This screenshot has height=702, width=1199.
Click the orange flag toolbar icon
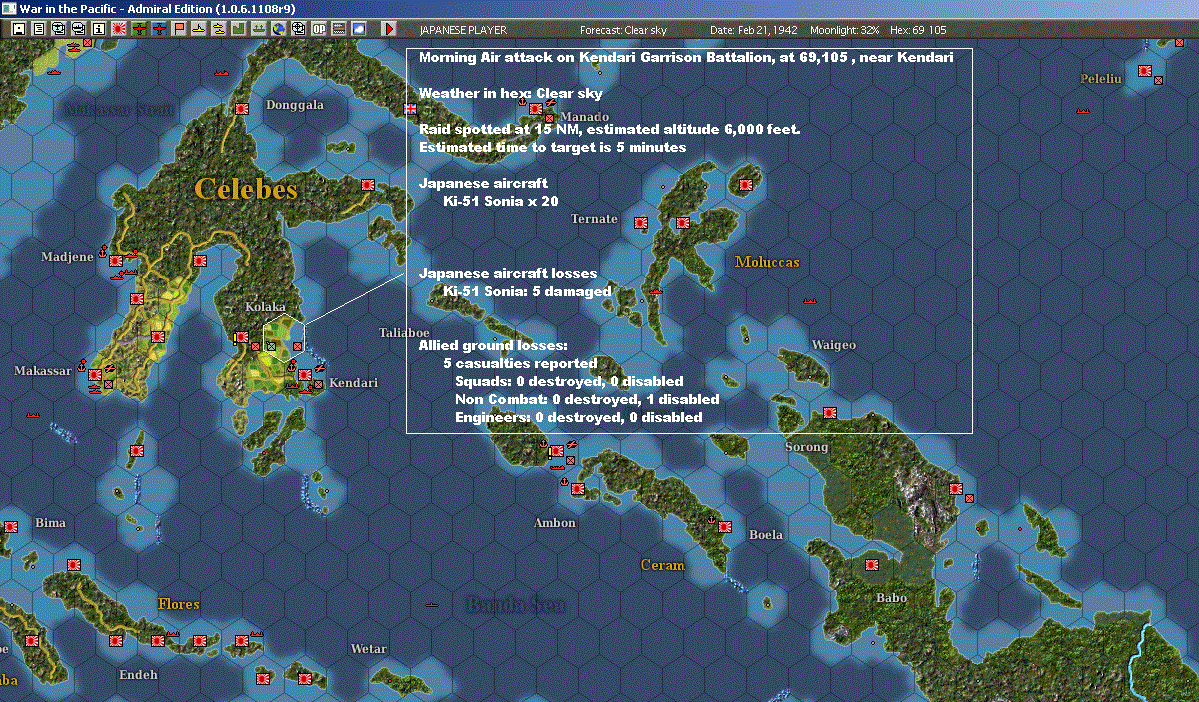point(179,29)
